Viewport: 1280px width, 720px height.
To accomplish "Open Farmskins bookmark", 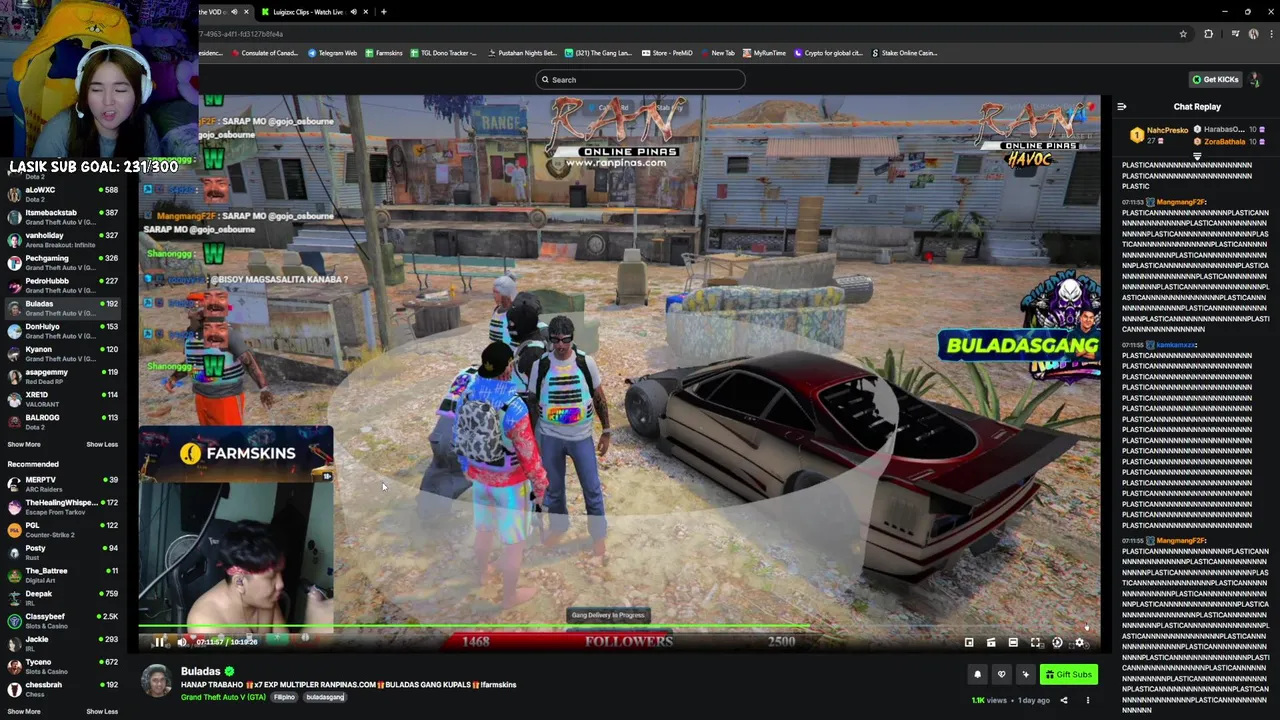I will (384, 53).
